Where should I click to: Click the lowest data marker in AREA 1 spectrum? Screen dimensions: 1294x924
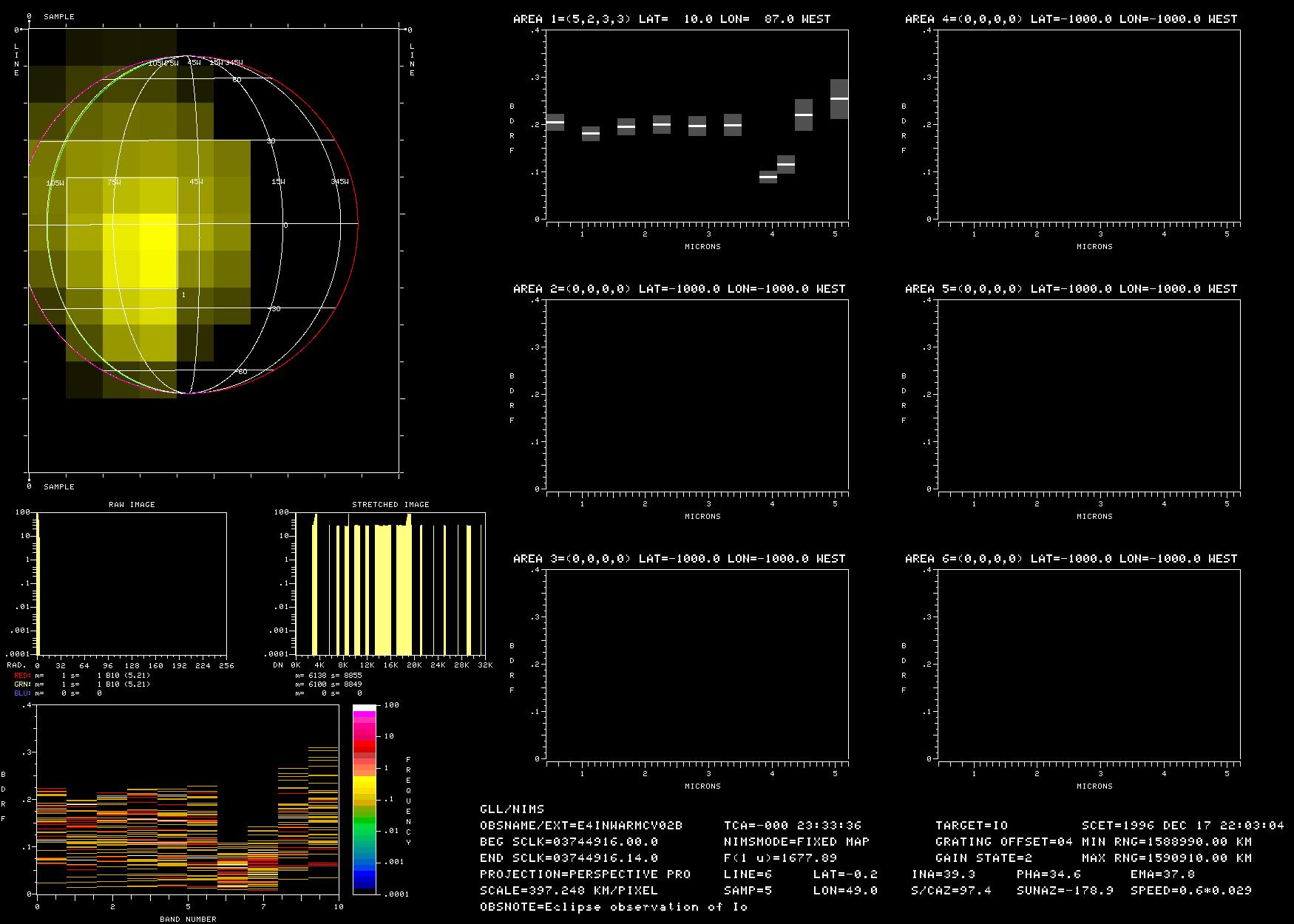pos(768,177)
